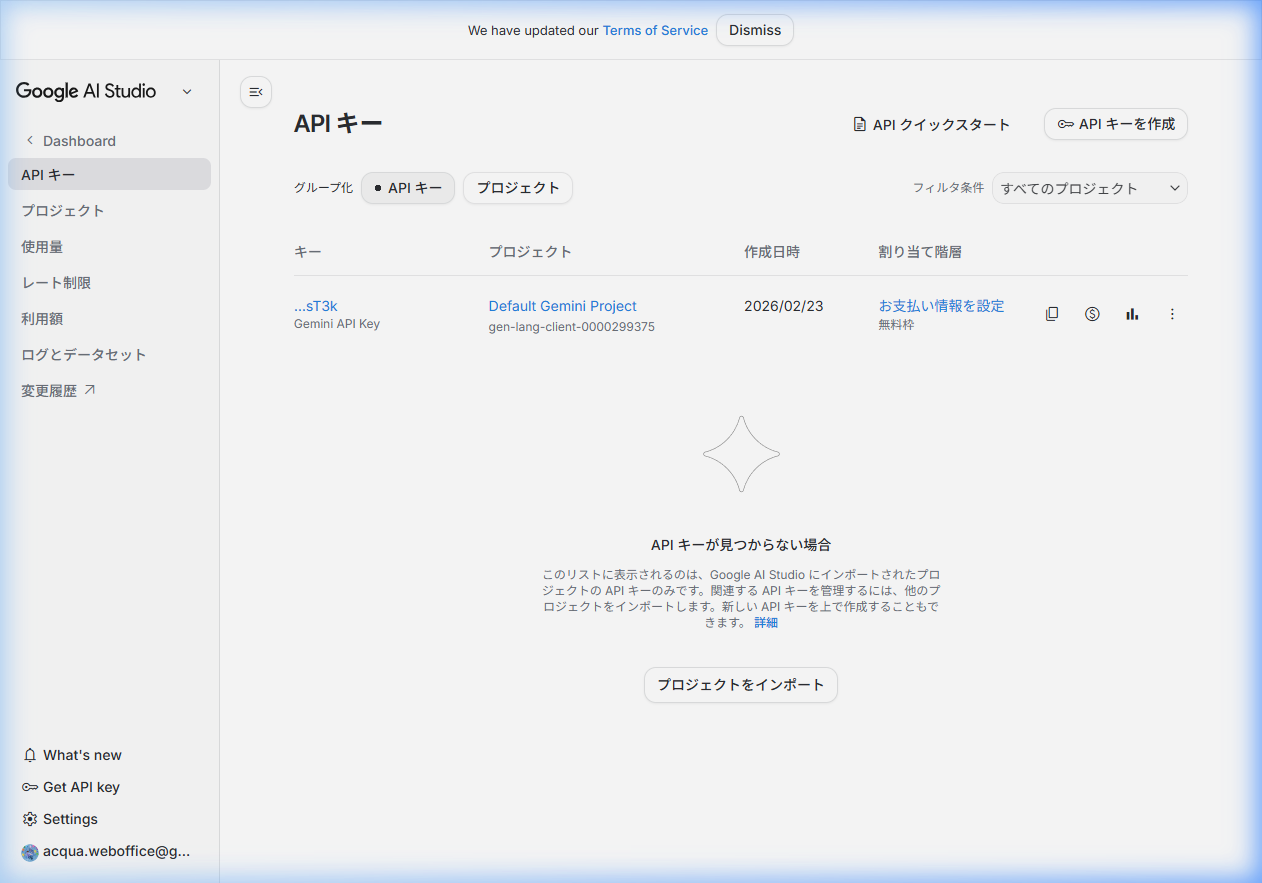Click the Settings gear icon
The height and width of the screenshot is (883, 1262).
click(30, 819)
